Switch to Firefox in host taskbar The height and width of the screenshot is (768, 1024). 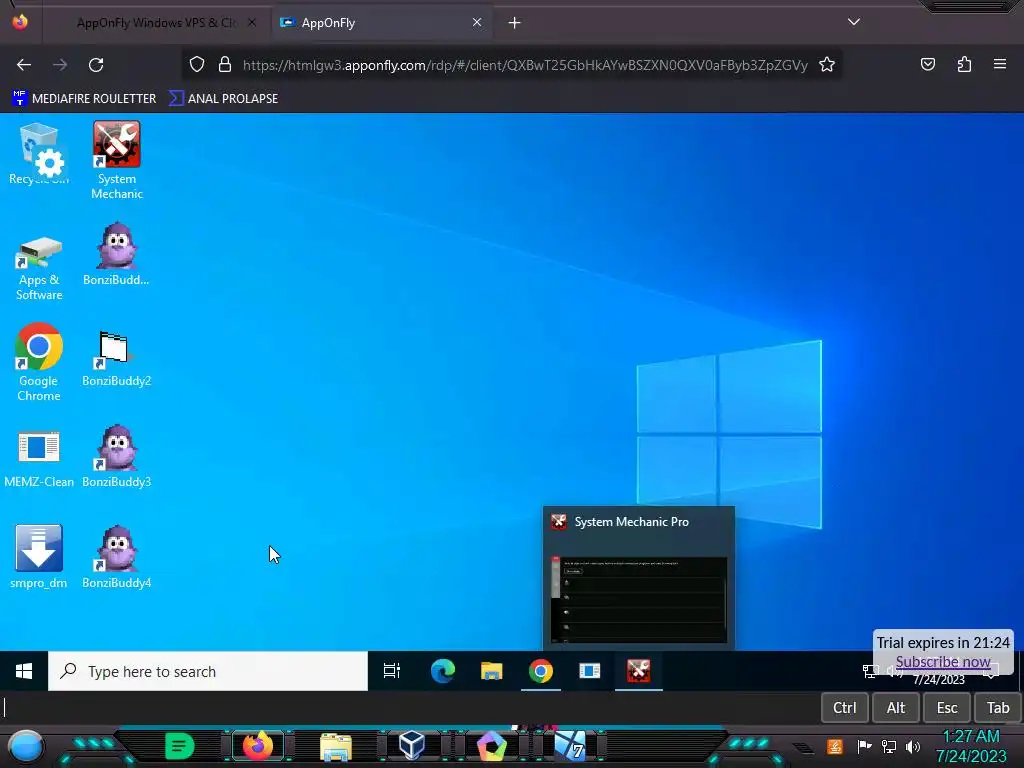tap(257, 746)
